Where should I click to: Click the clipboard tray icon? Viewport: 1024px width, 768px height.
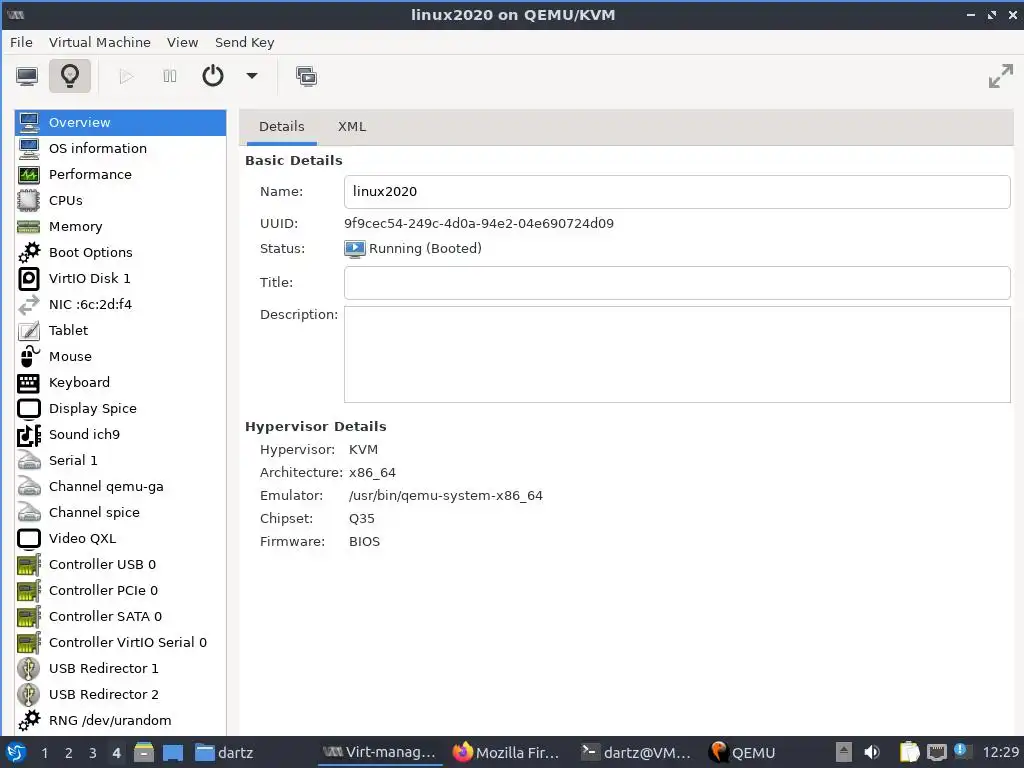click(909, 753)
